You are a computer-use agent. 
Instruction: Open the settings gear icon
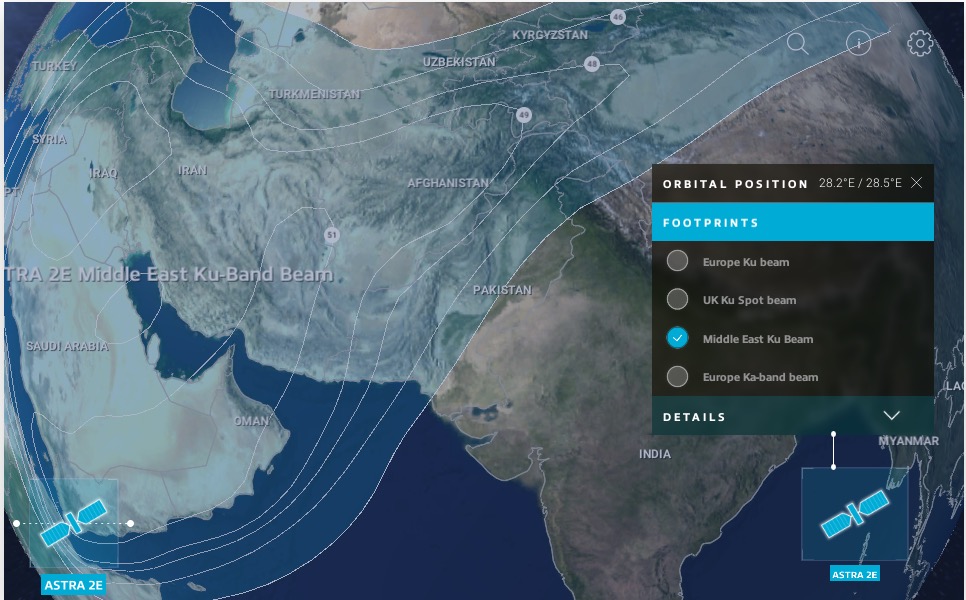(x=920, y=43)
